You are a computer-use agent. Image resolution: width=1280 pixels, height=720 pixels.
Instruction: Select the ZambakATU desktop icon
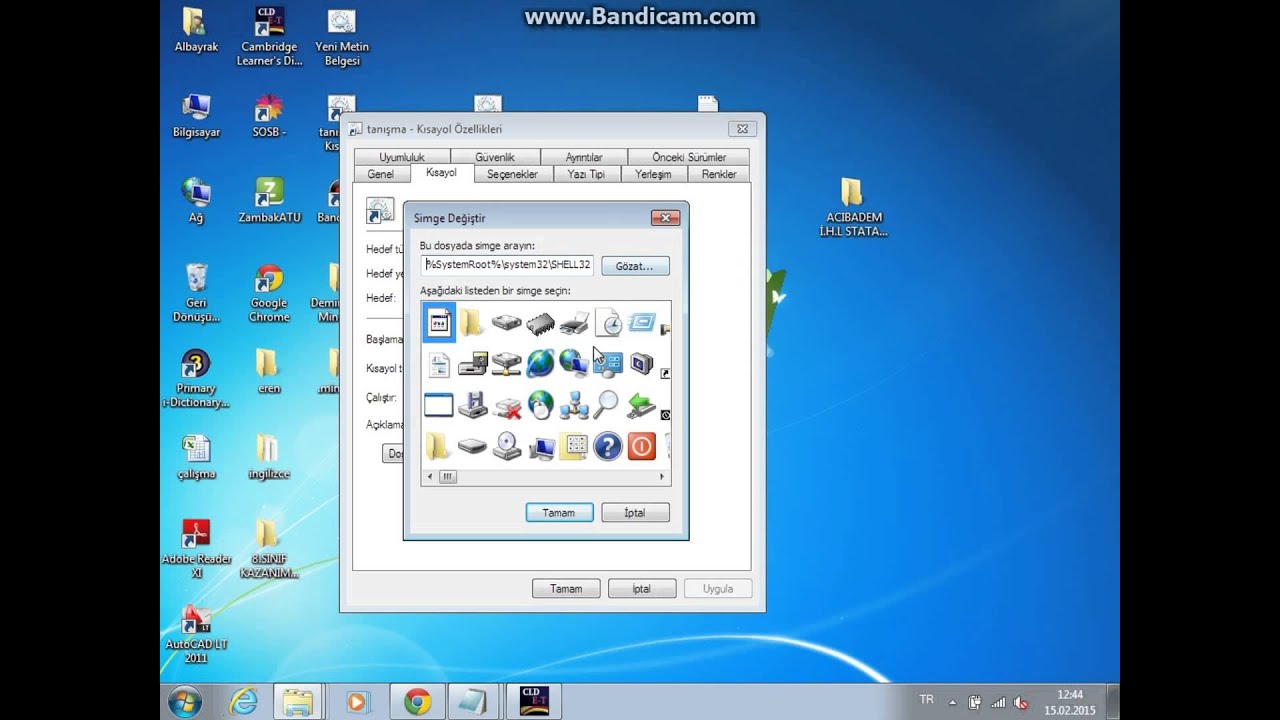point(269,201)
